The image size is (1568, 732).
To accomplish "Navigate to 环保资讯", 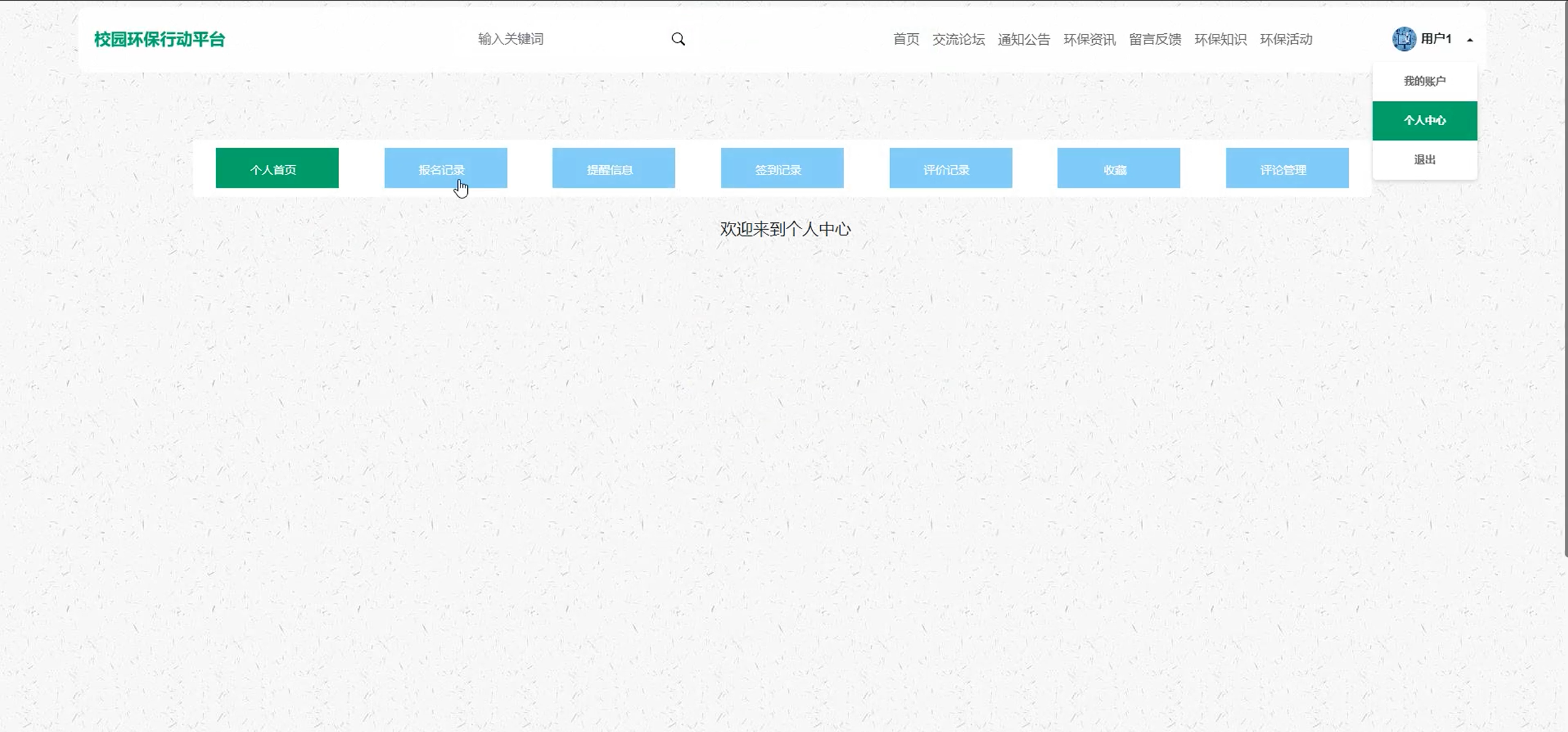I will point(1089,39).
